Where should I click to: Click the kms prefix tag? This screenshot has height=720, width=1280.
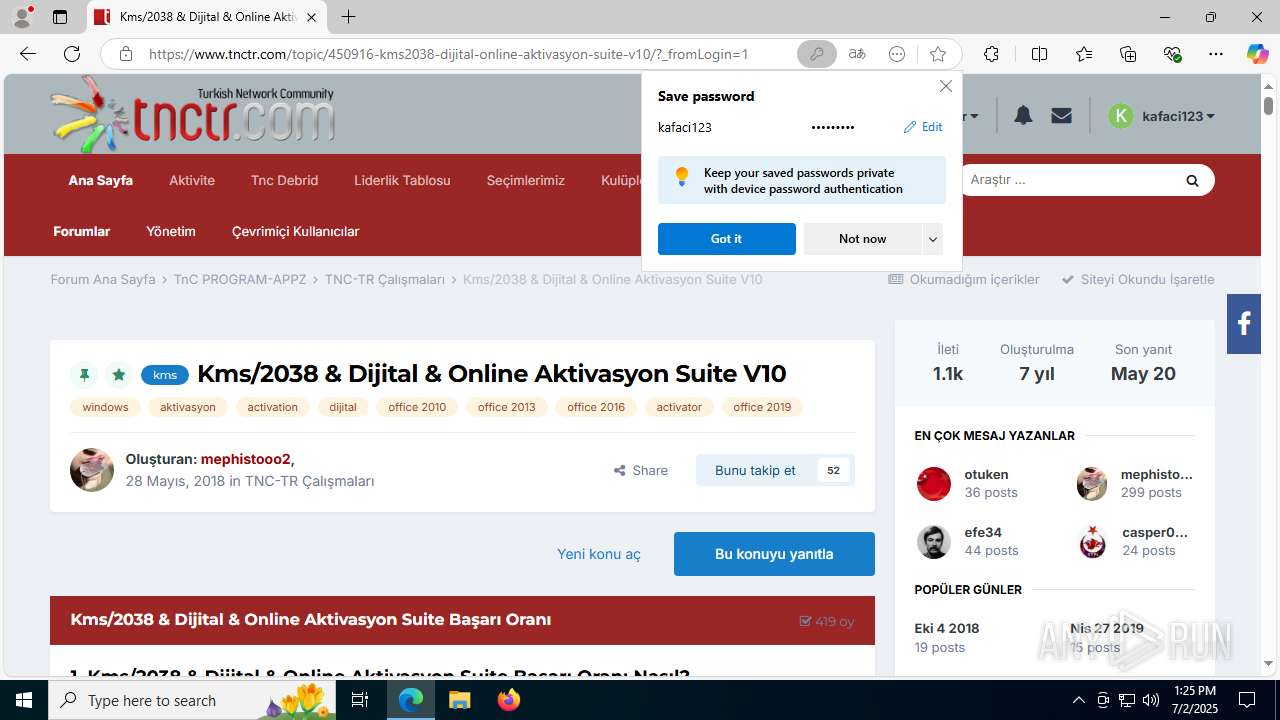(x=165, y=375)
